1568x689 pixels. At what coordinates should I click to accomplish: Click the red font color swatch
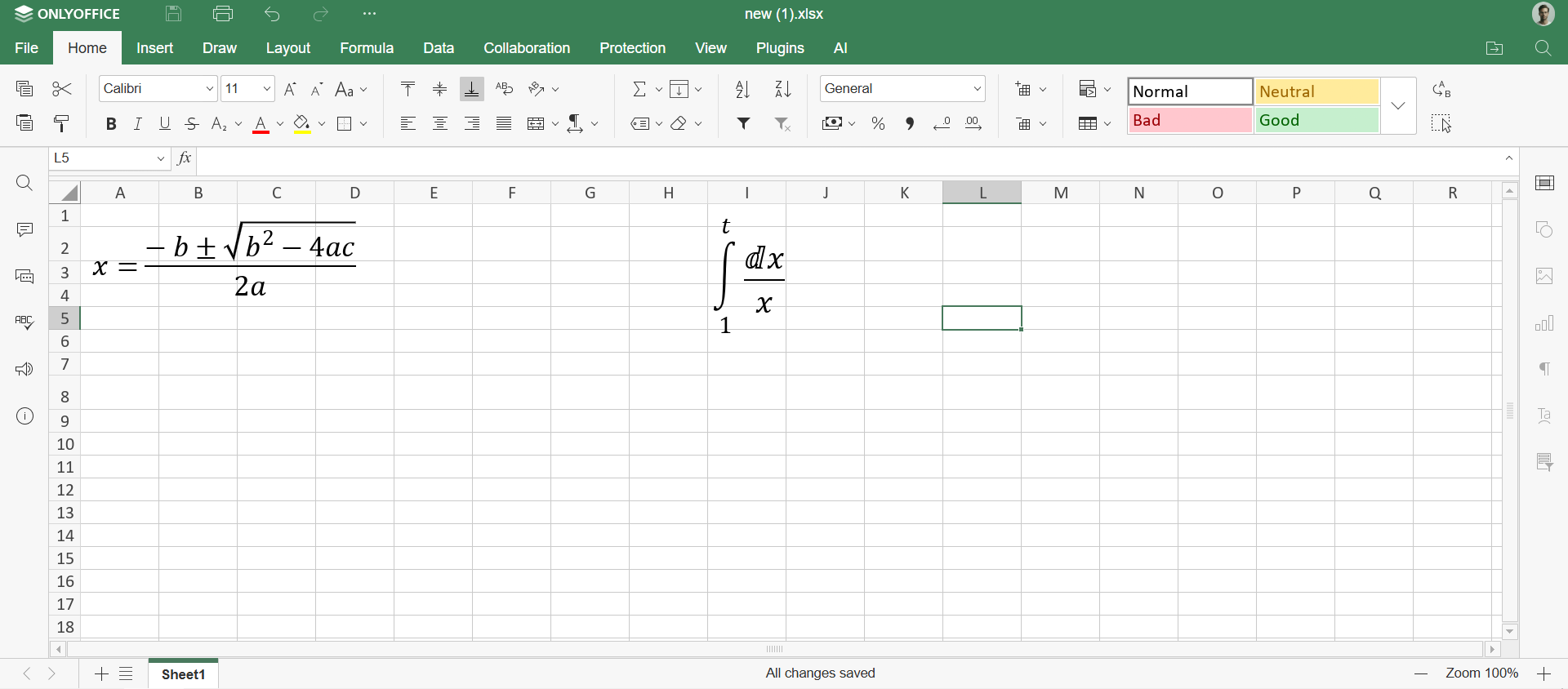point(261,125)
